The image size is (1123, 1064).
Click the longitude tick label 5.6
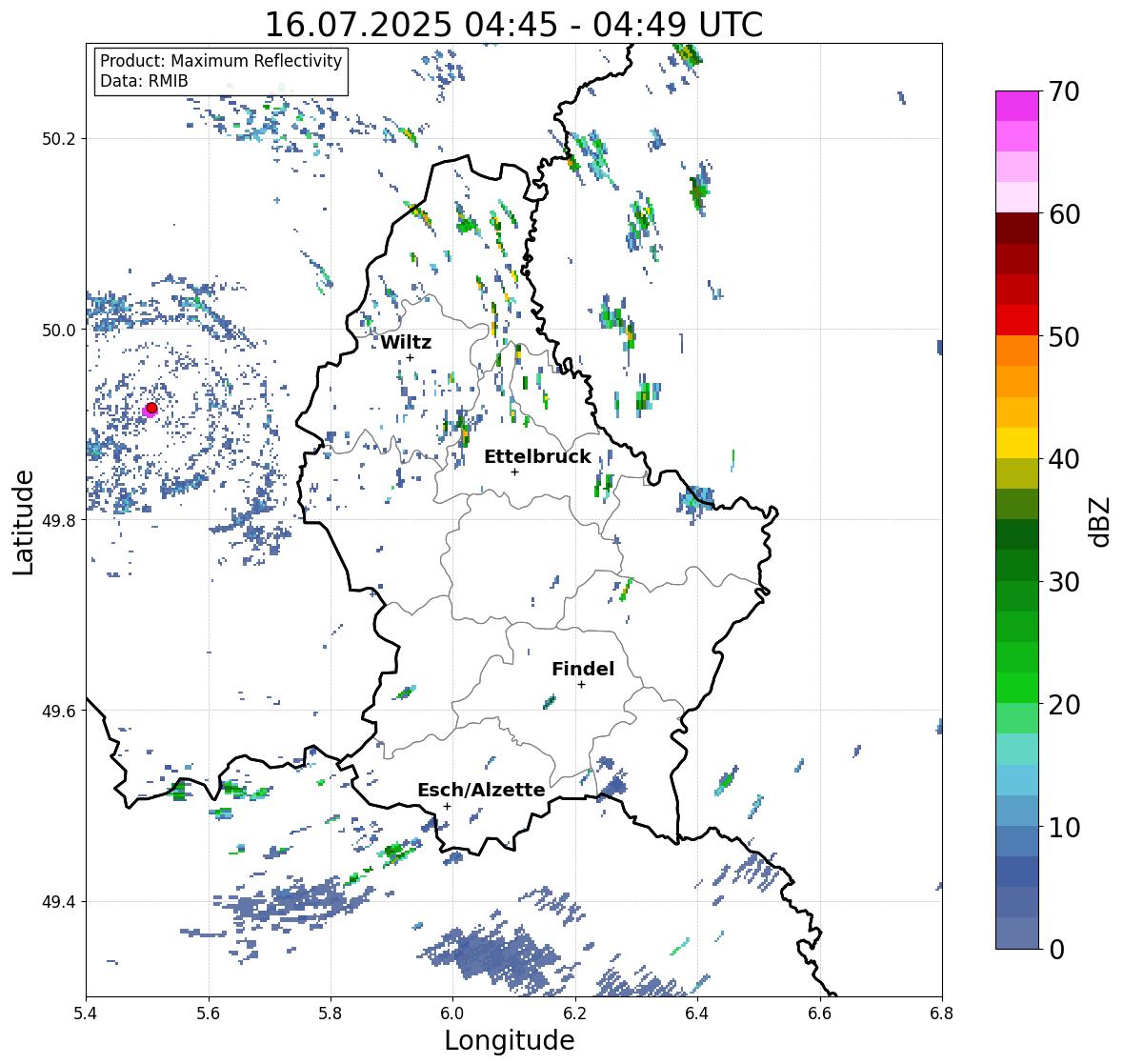click(x=209, y=1014)
